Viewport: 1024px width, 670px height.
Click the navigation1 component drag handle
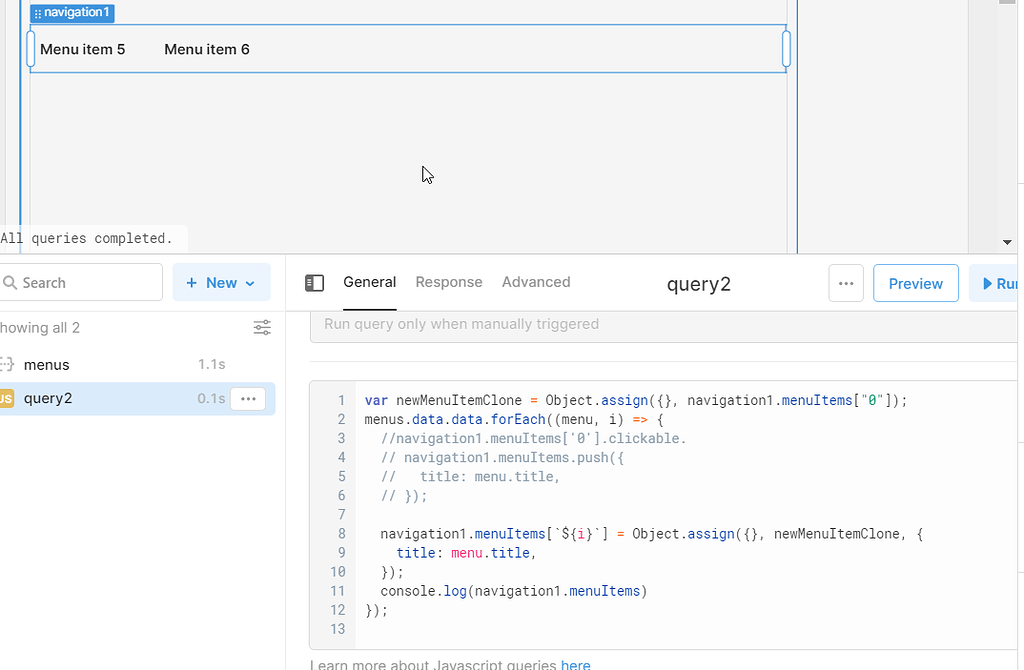point(38,13)
